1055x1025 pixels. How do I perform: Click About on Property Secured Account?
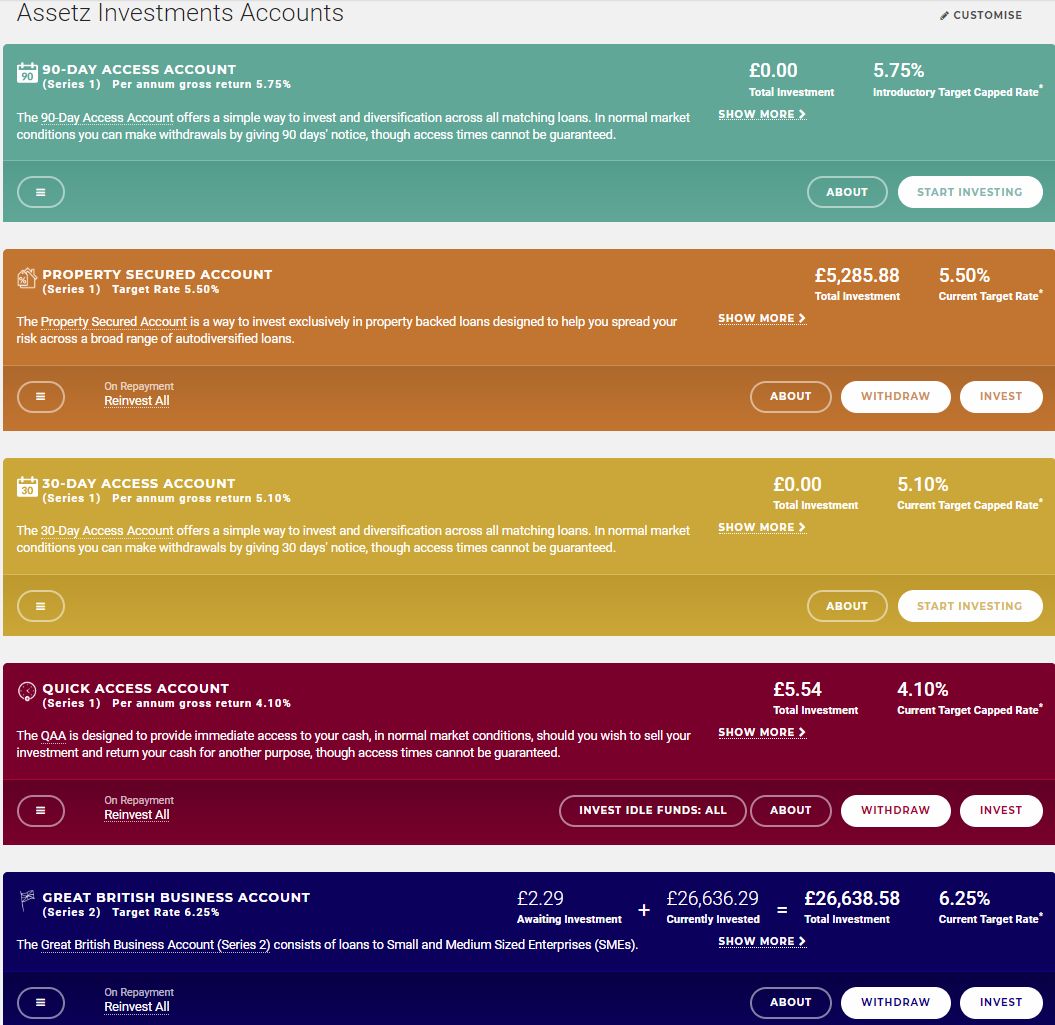(791, 396)
